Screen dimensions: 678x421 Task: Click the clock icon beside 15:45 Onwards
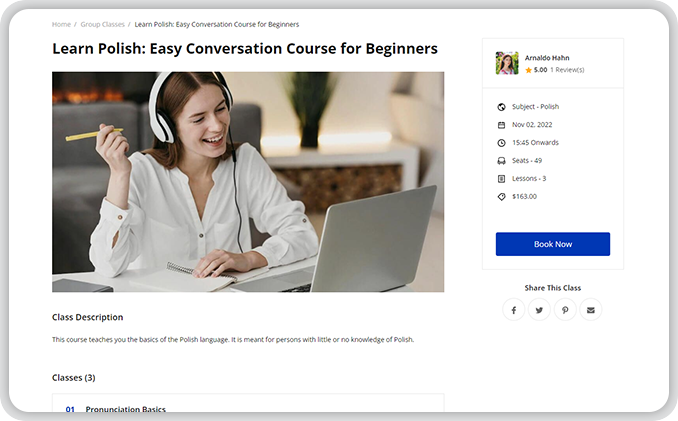click(501, 143)
